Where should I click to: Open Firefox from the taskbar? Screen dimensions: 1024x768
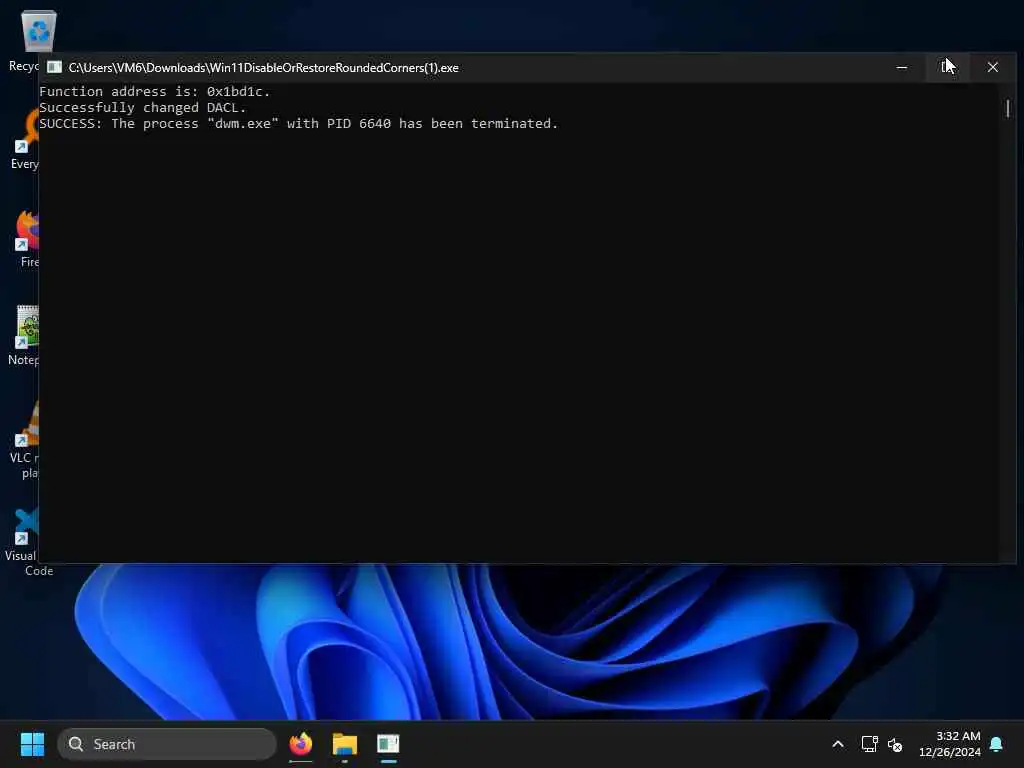point(301,744)
